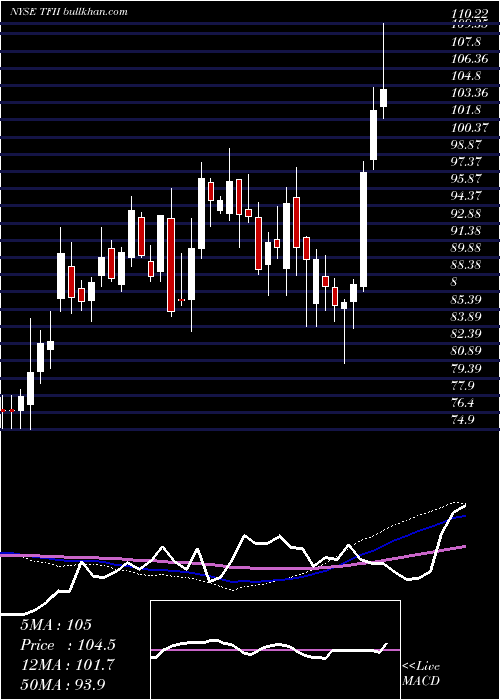Select the 92.88 price axis label
500x700 pixels.
point(466,213)
